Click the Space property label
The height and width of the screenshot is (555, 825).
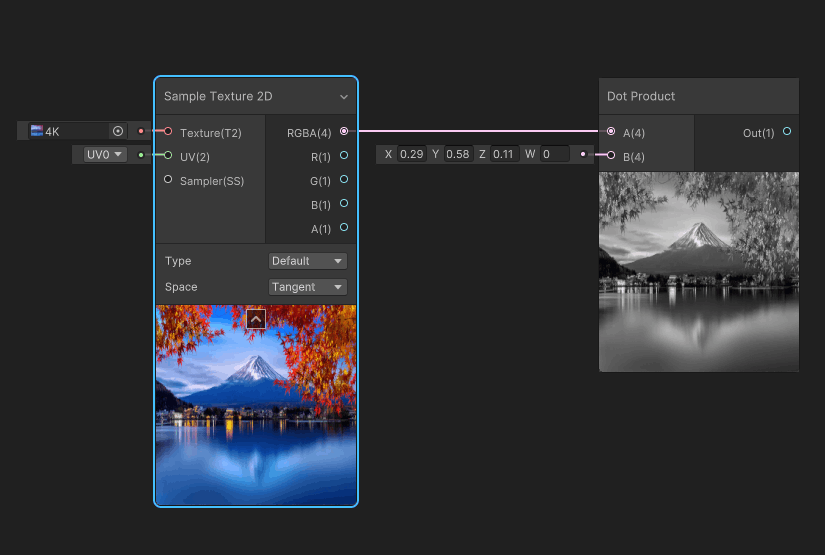(181, 287)
